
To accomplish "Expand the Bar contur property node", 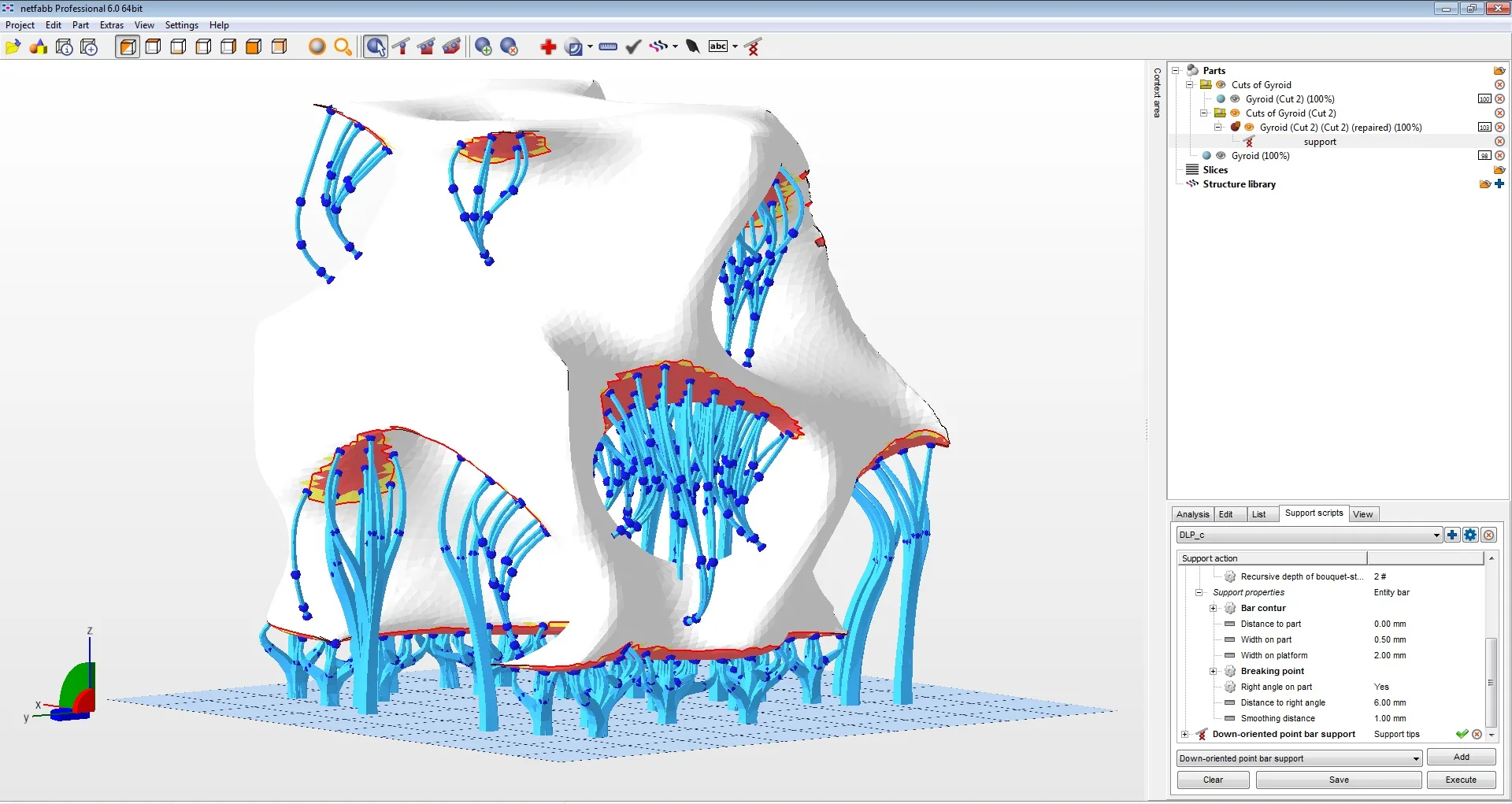I will [1214, 608].
